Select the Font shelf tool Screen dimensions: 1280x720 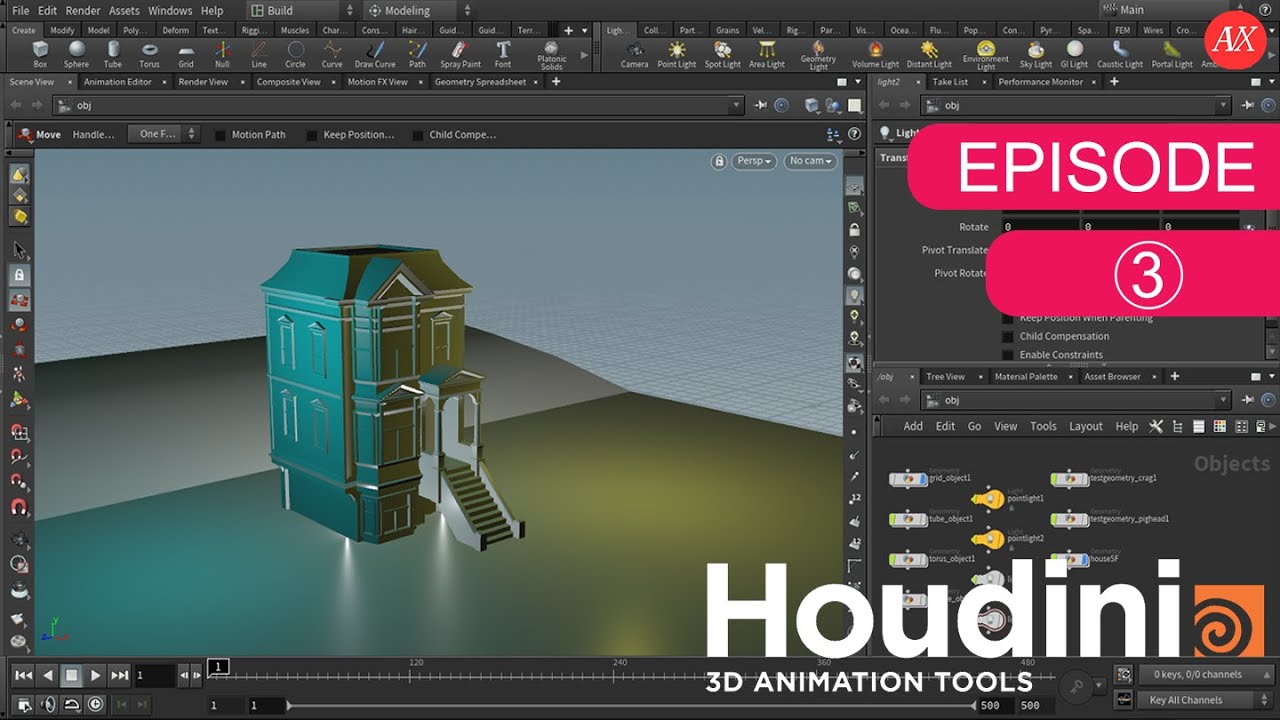[x=503, y=54]
